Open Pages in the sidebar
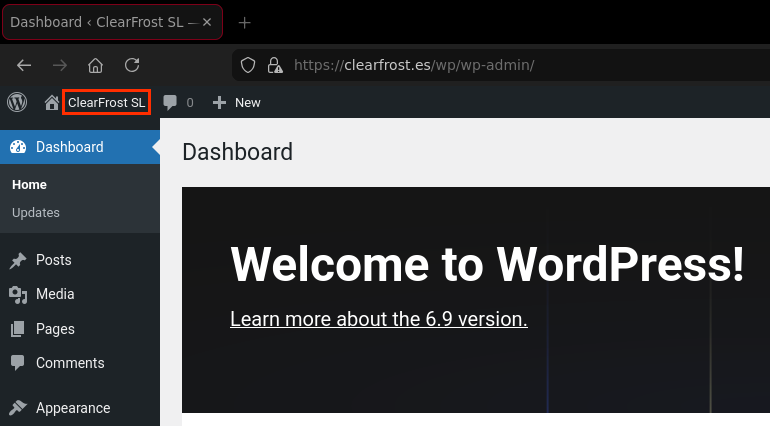This screenshot has width=770, height=426. [x=55, y=329]
